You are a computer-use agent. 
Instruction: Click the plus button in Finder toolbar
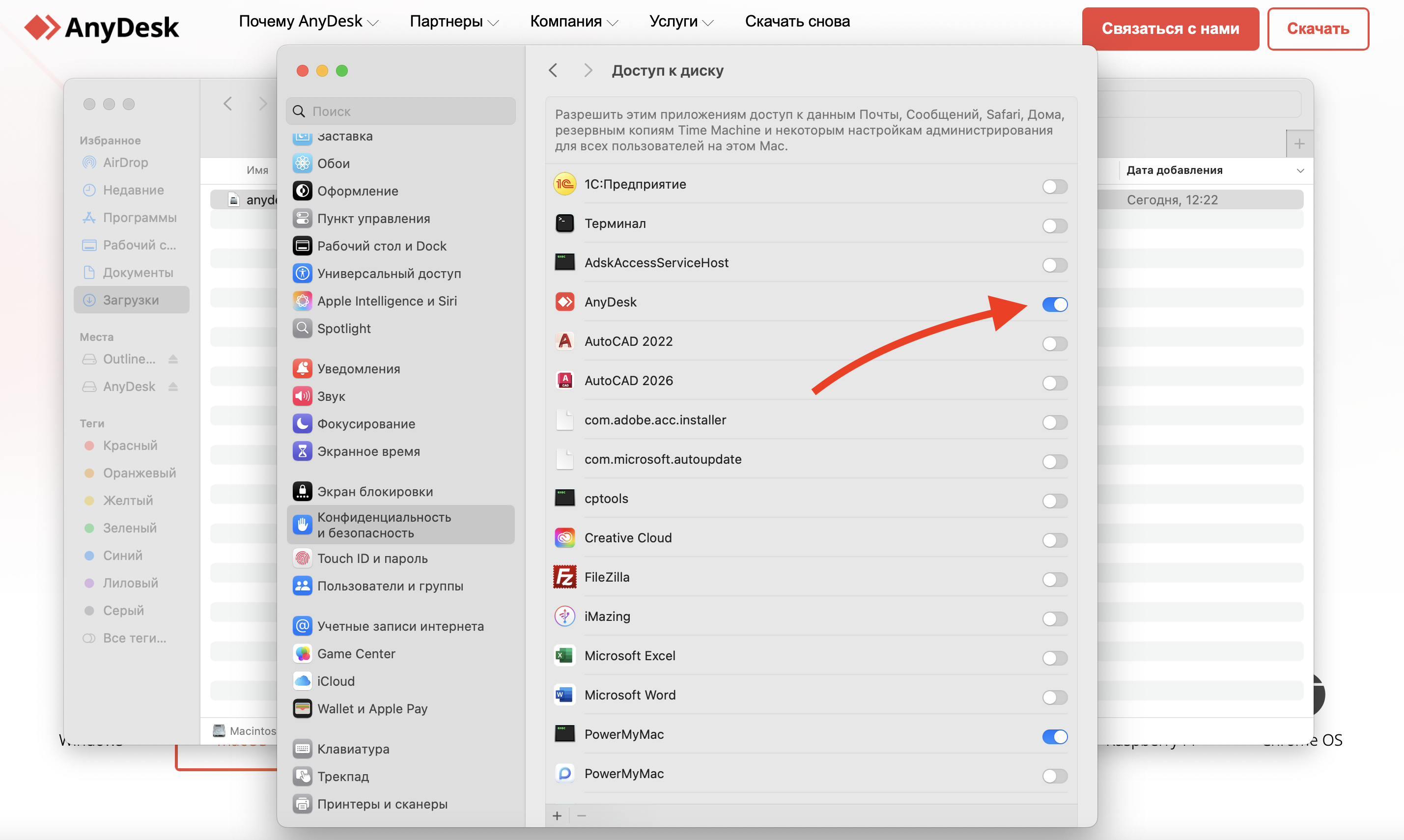click(1299, 144)
